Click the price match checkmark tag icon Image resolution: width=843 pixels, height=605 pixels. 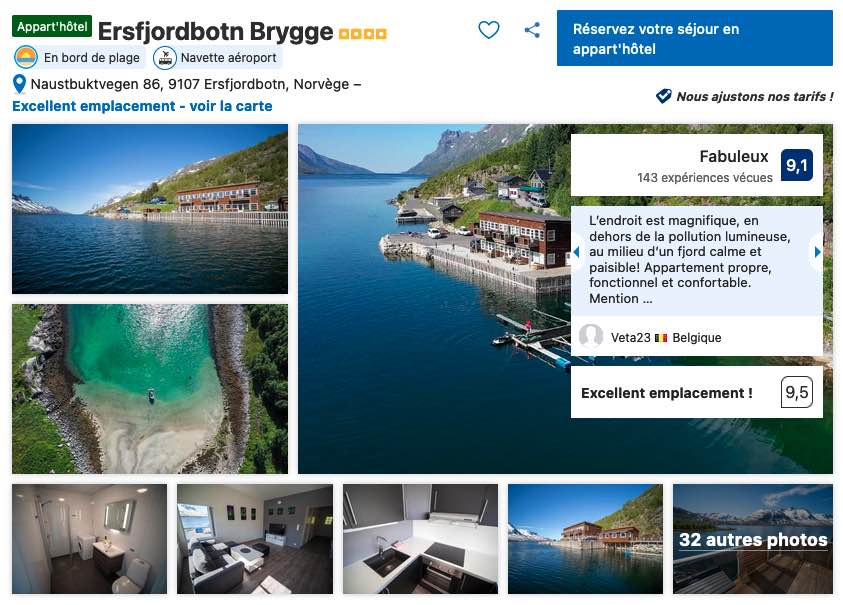point(663,96)
